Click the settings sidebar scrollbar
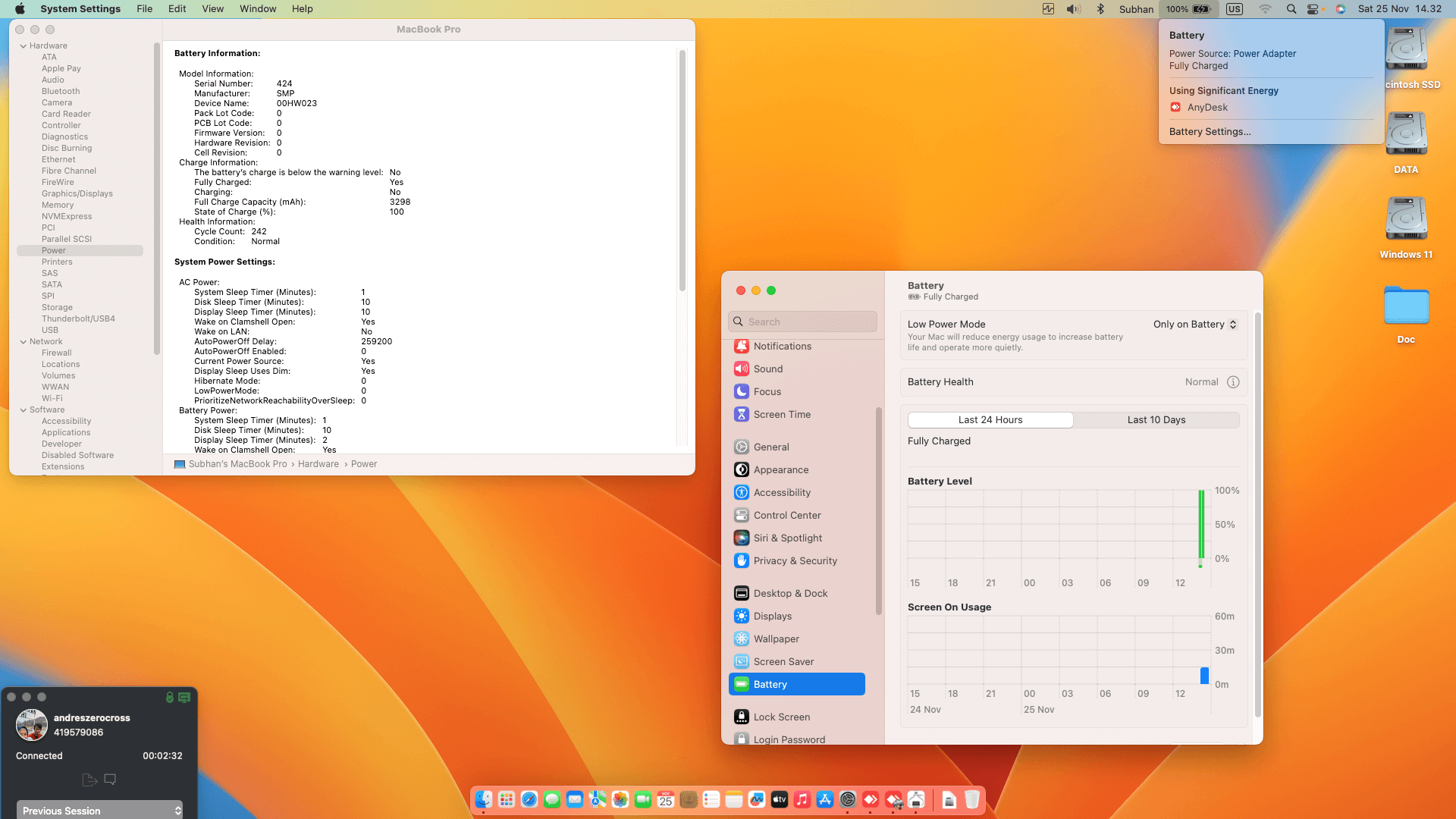 tap(879, 511)
